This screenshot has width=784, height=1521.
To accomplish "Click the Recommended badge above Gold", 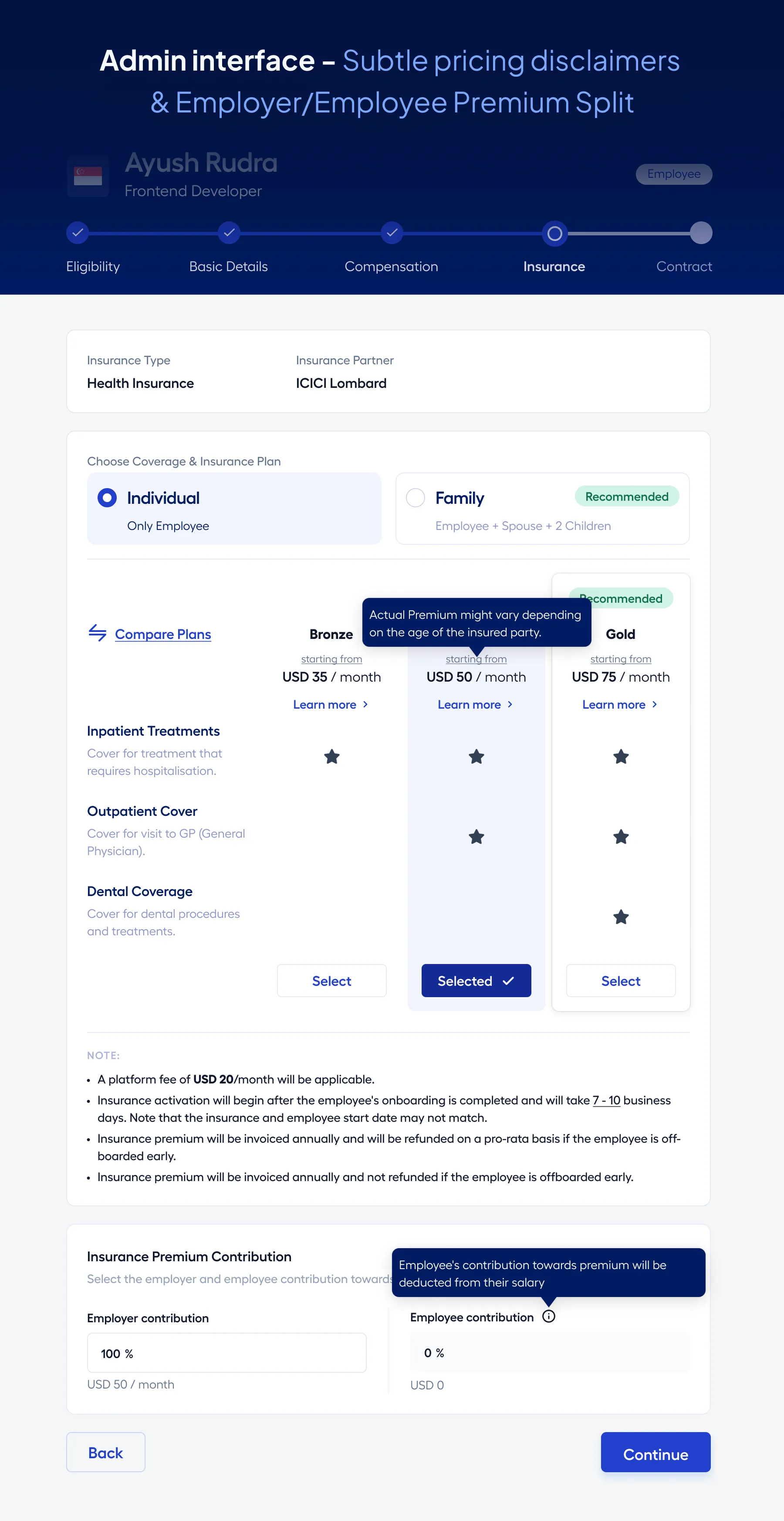I will (621, 598).
